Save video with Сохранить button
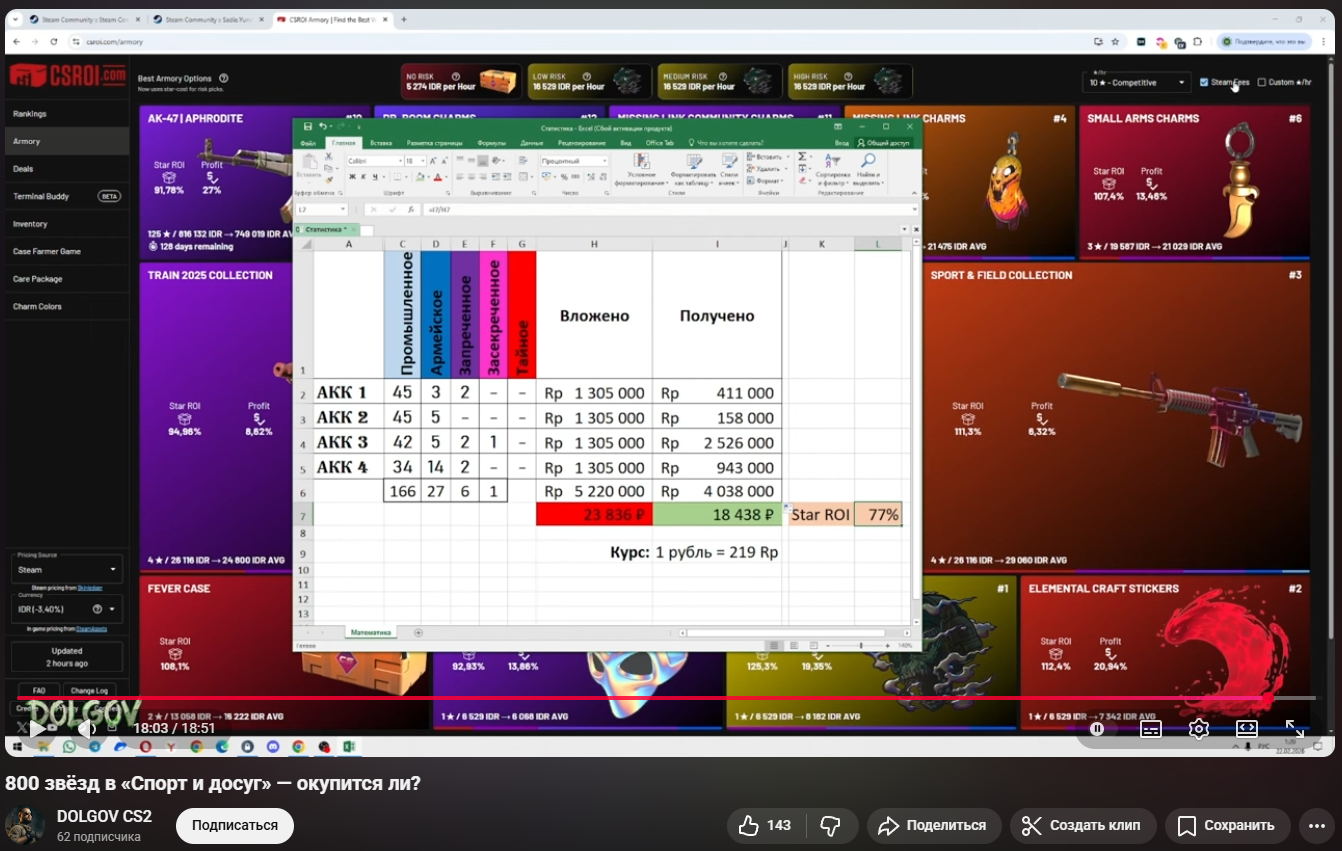This screenshot has width=1342, height=851. point(1227,825)
